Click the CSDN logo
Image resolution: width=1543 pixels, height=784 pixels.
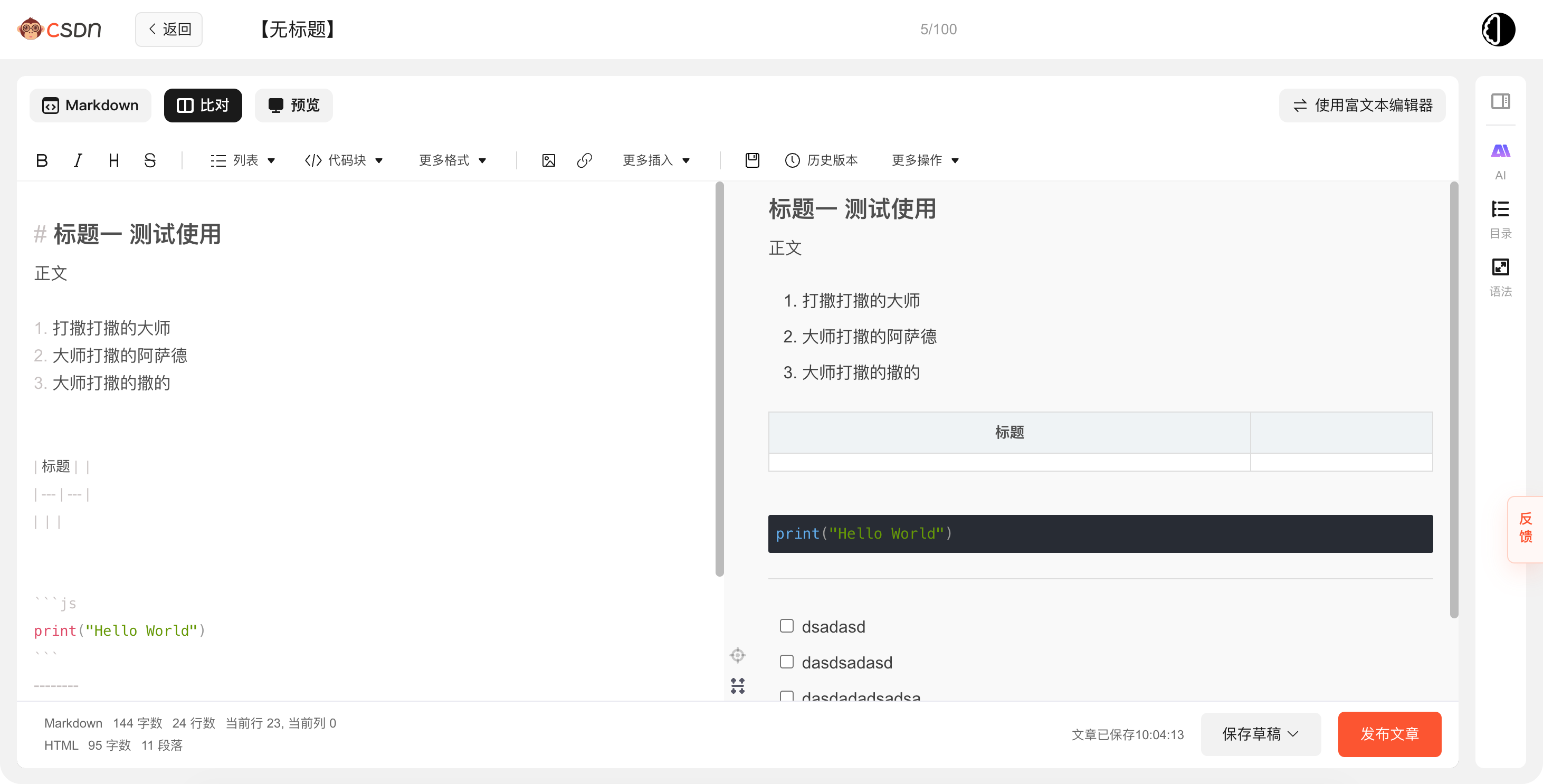[x=59, y=28]
